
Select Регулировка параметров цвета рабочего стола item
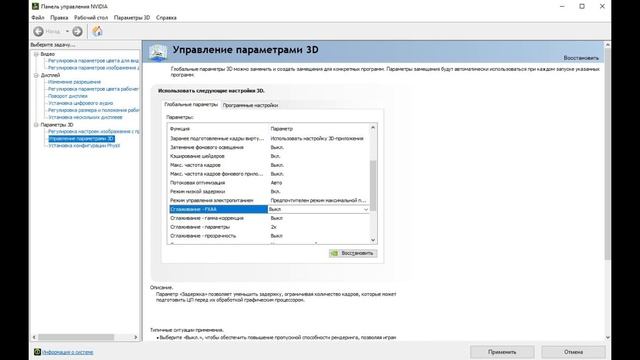[x=93, y=89]
